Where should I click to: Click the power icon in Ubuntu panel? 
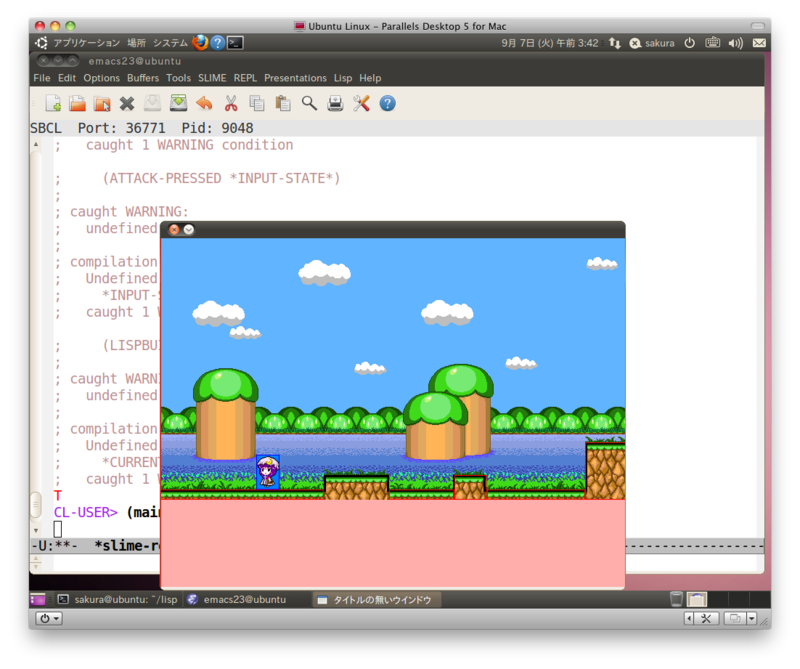tap(690, 43)
